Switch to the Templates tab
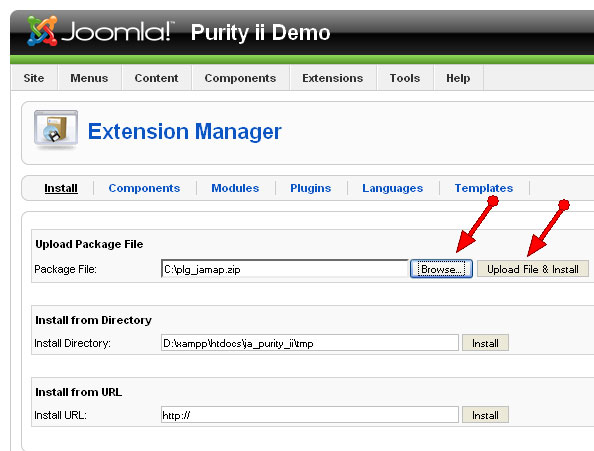The image size is (594, 451). coord(484,188)
